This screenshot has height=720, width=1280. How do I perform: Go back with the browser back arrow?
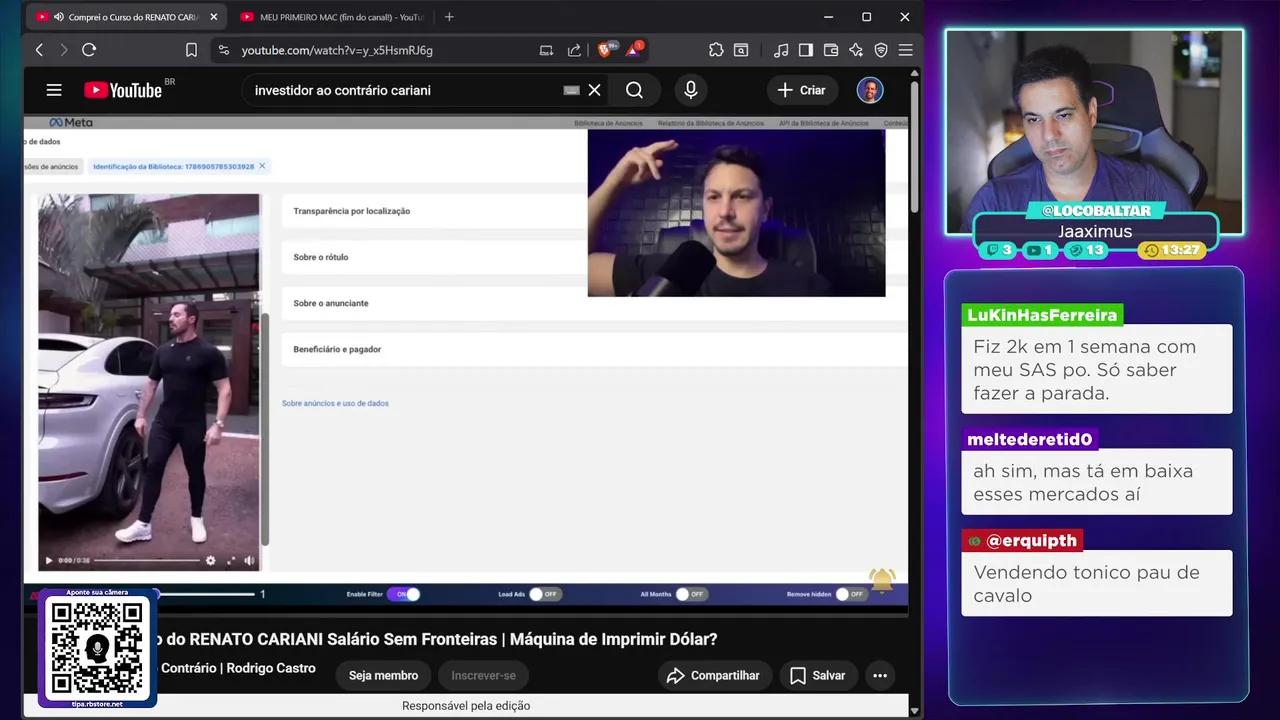(x=39, y=50)
